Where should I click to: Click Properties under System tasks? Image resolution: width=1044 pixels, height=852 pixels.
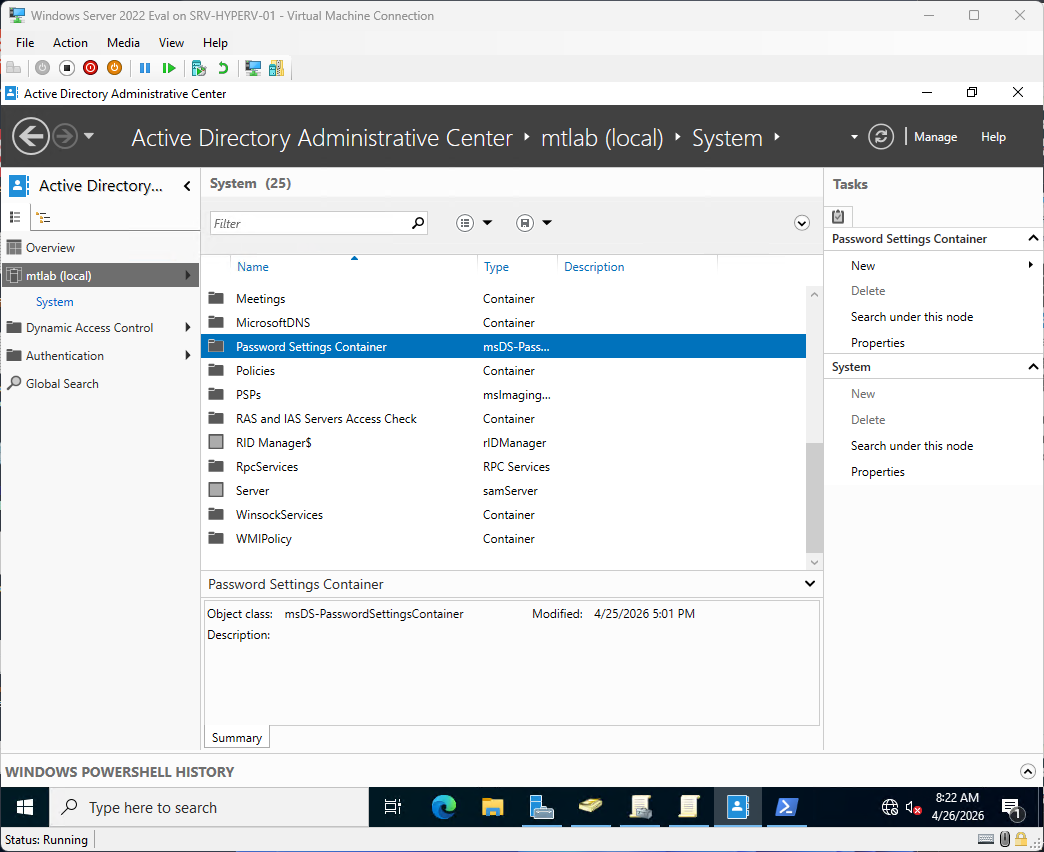coord(878,472)
